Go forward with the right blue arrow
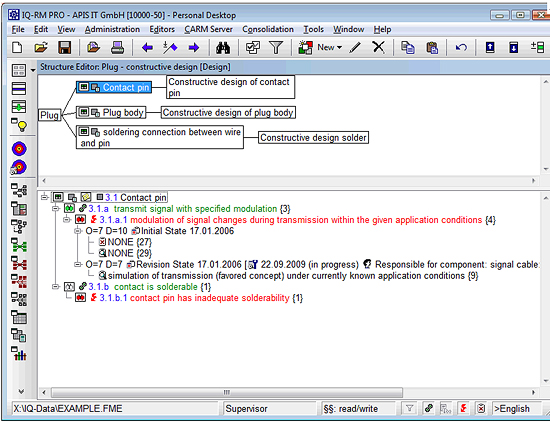550x423 pixels. [x=194, y=47]
